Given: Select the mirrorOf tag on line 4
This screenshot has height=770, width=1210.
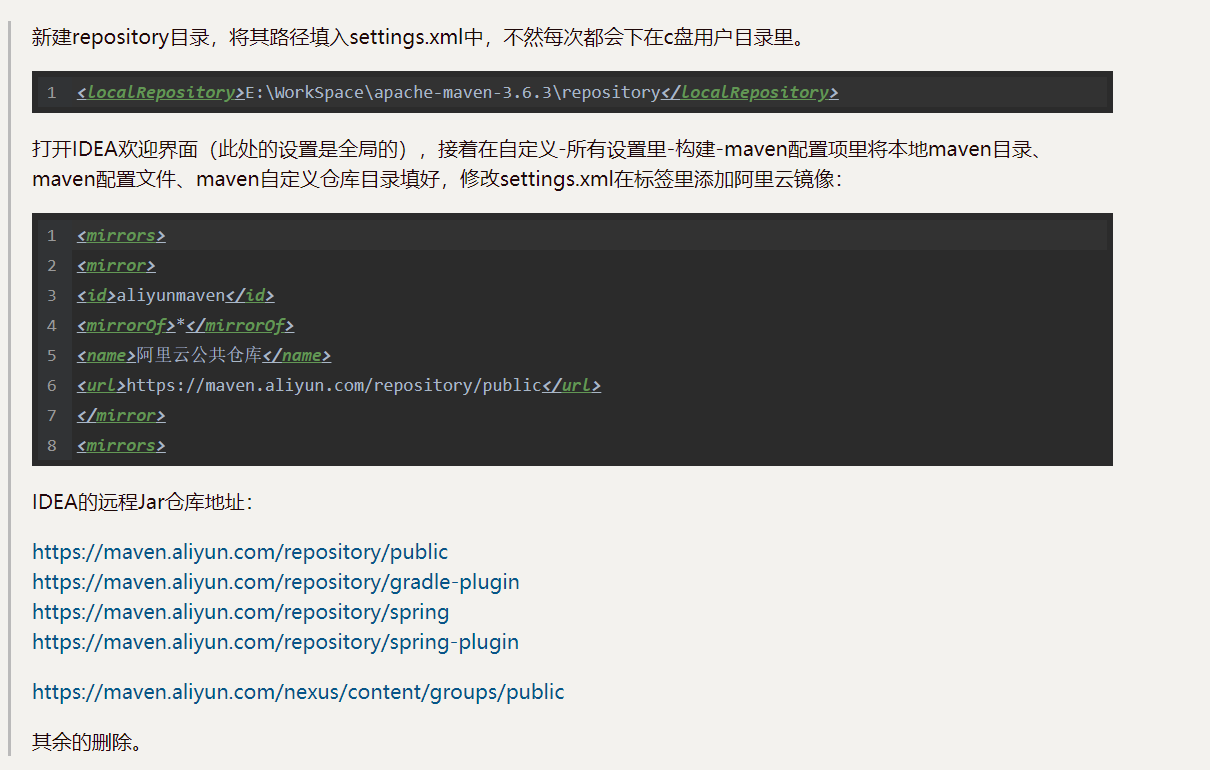Looking at the screenshot, I should click(126, 325).
